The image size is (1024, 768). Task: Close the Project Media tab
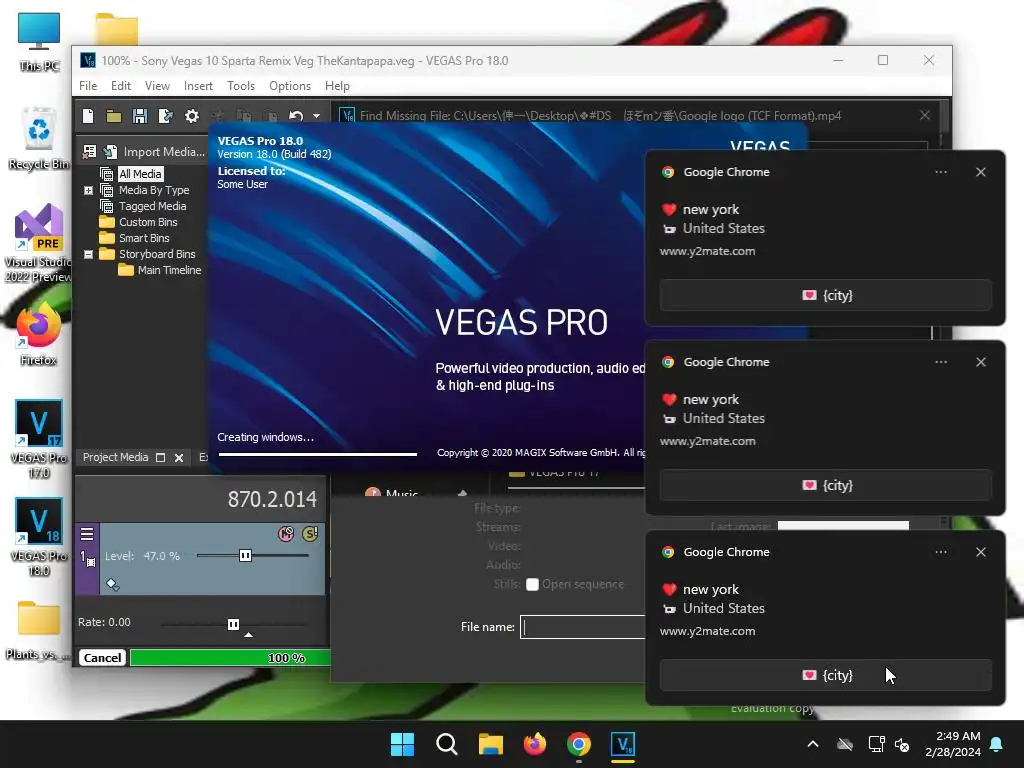(179, 458)
